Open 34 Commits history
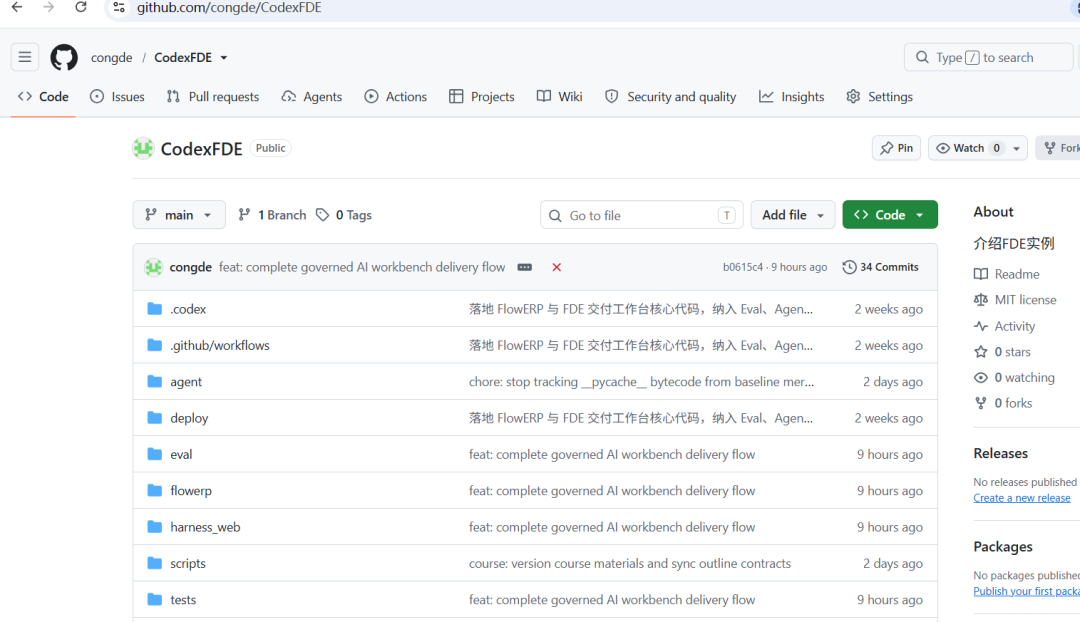 click(881, 267)
